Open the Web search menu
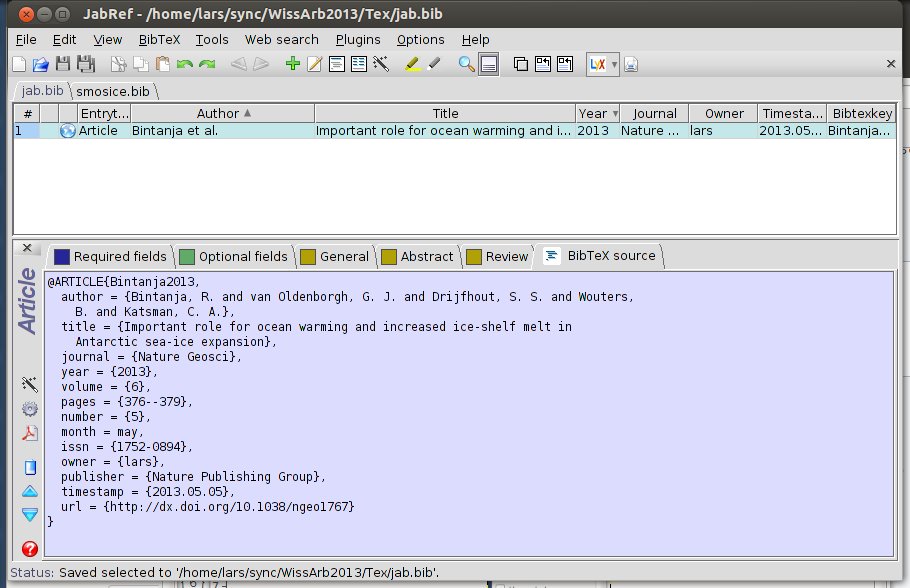 282,39
